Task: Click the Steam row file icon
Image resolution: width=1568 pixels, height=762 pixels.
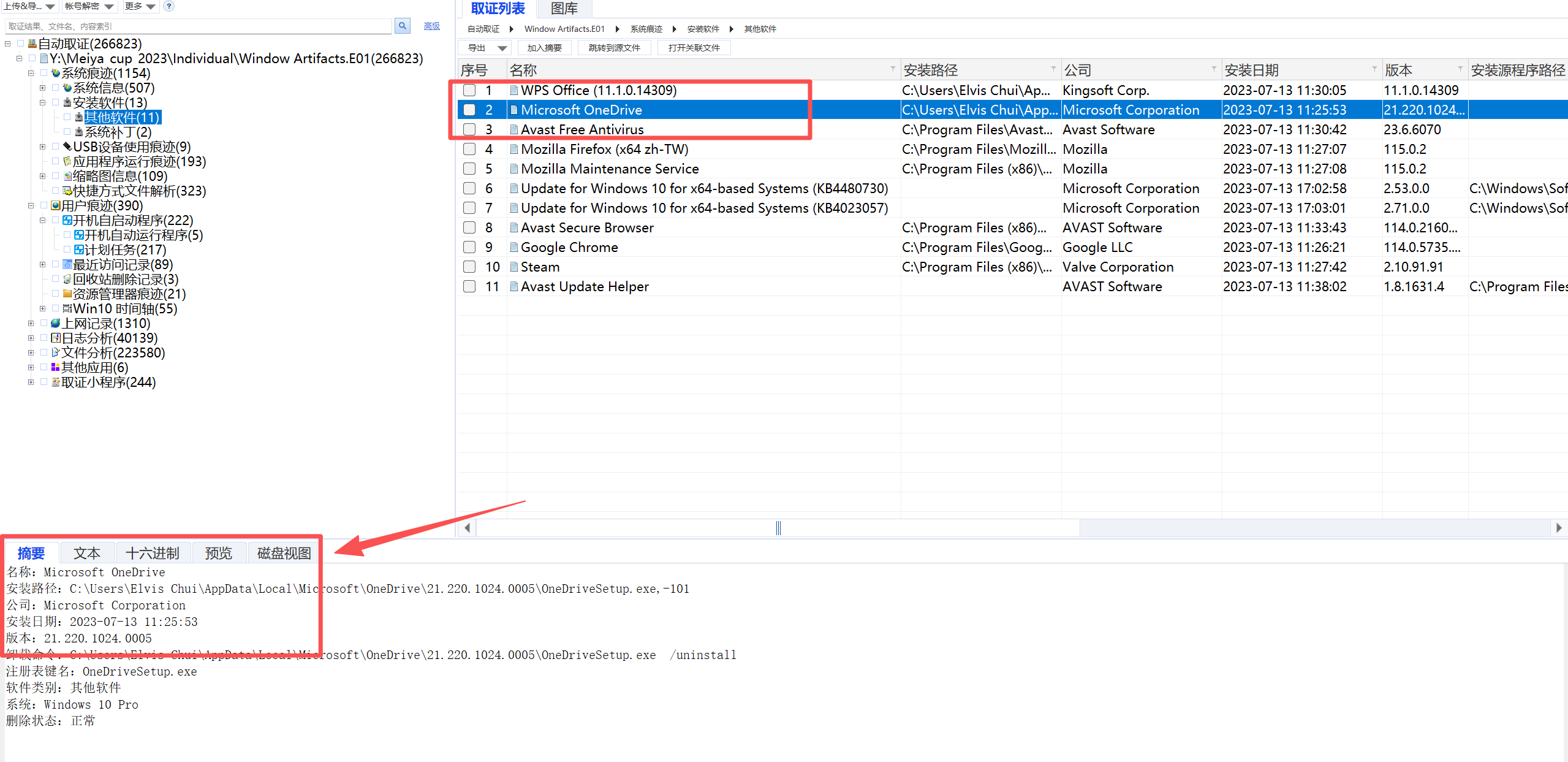Action: coord(514,267)
